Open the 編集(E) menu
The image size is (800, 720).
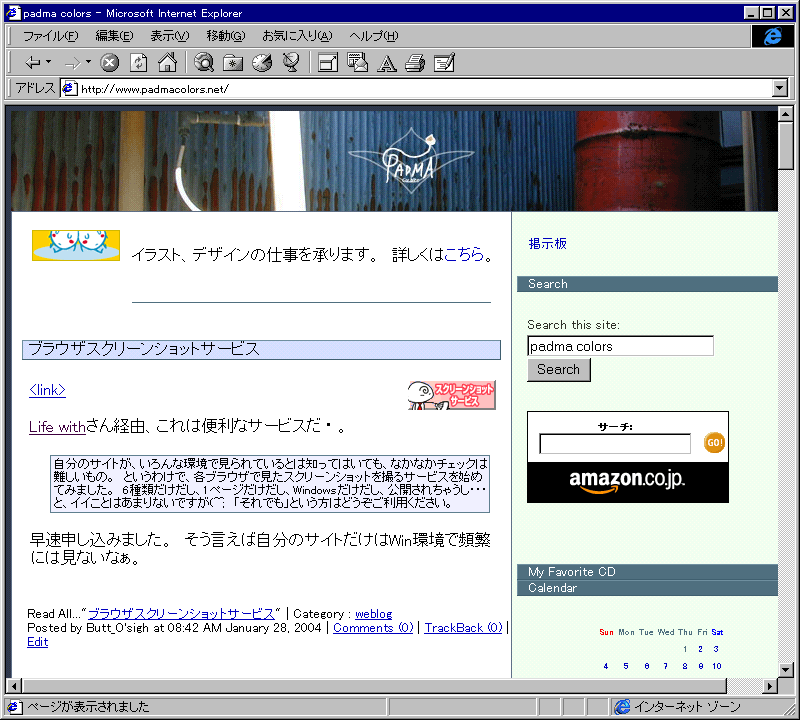coord(114,36)
